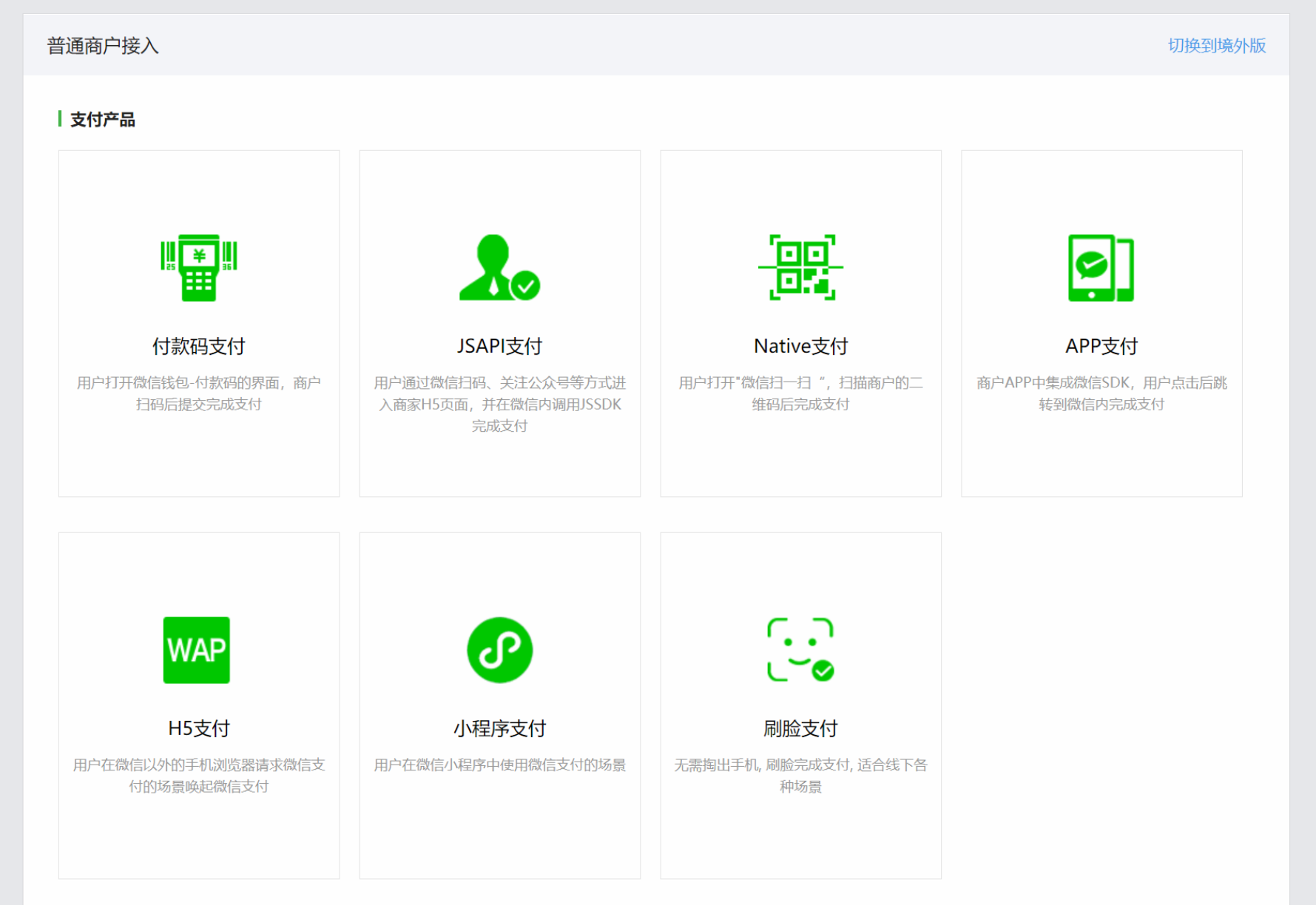1316x905 pixels.
Task: Click the 小程序支付 mini program icon
Action: pyautogui.click(x=499, y=650)
